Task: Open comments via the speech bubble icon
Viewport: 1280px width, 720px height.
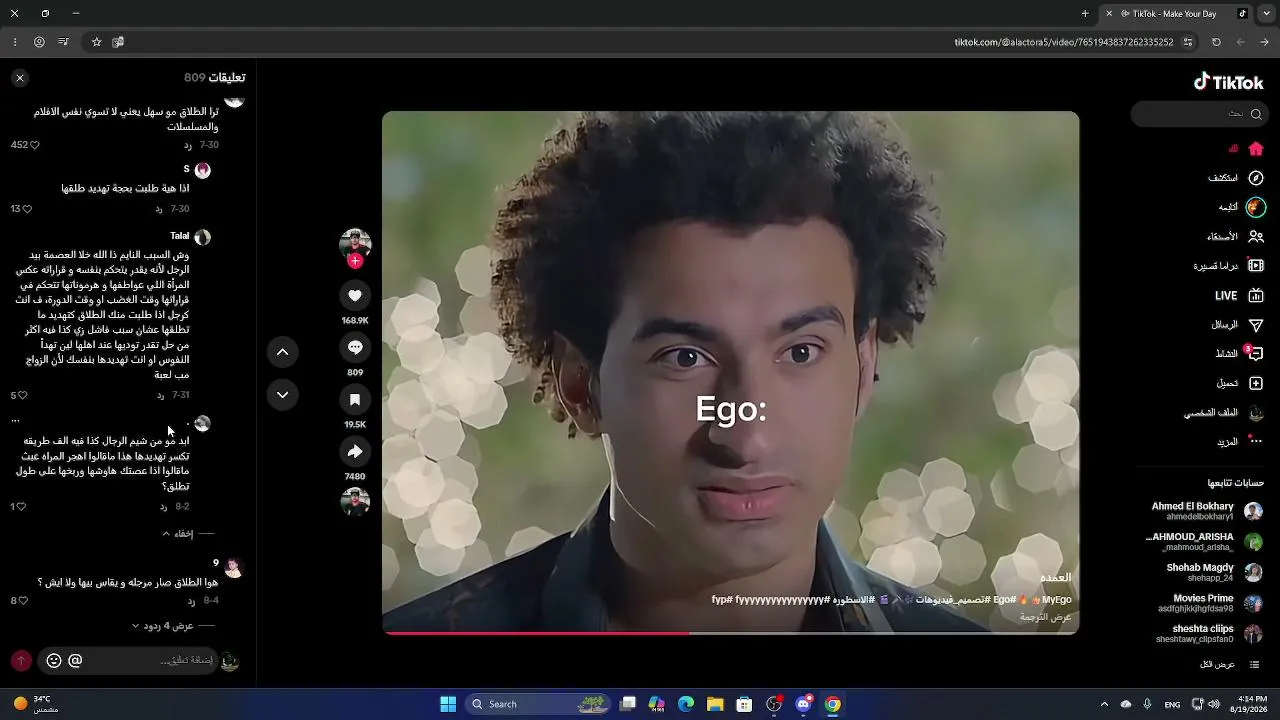Action: click(x=355, y=347)
